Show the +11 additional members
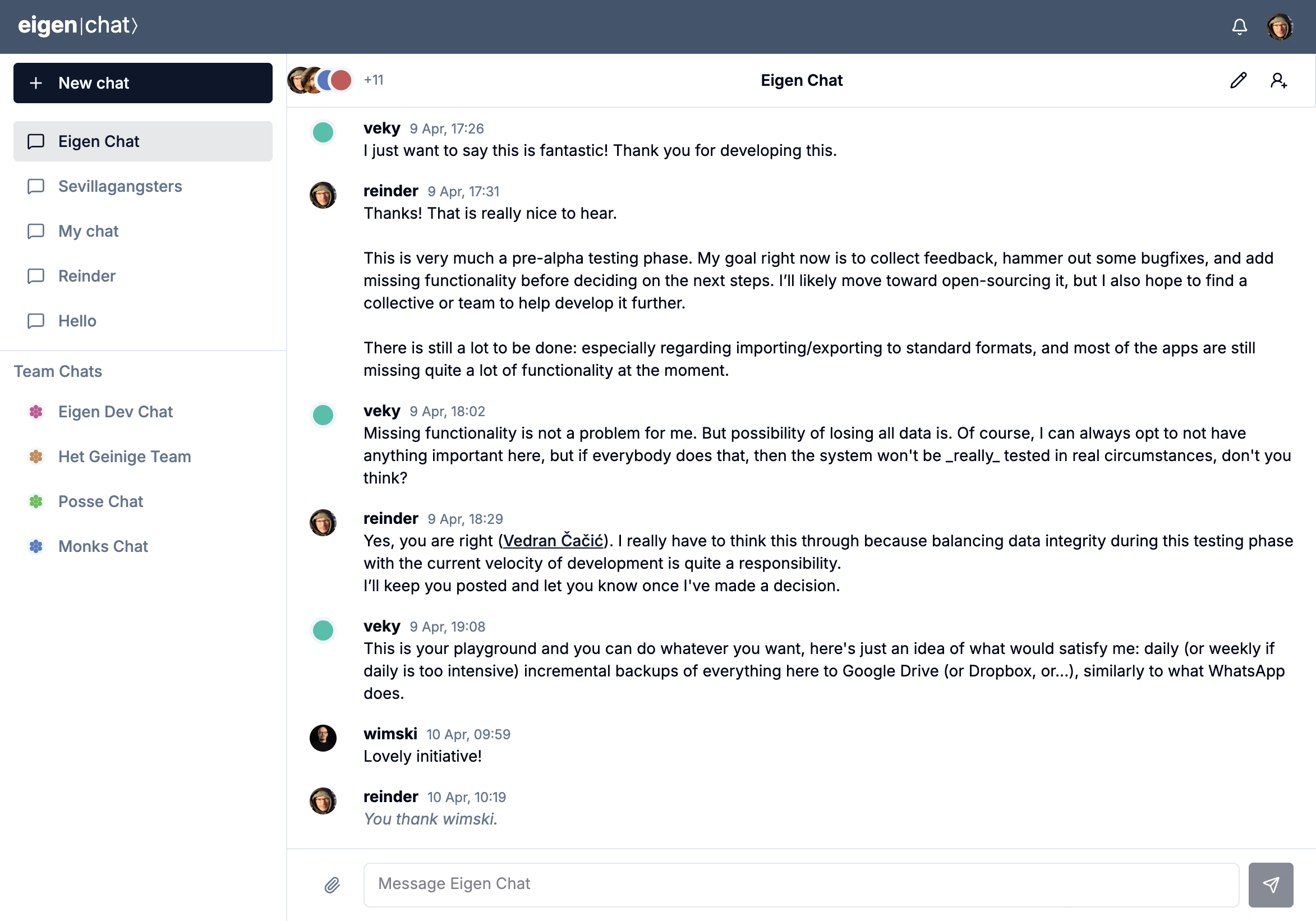Image resolution: width=1316 pixels, height=921 pixels. (373, 80)
